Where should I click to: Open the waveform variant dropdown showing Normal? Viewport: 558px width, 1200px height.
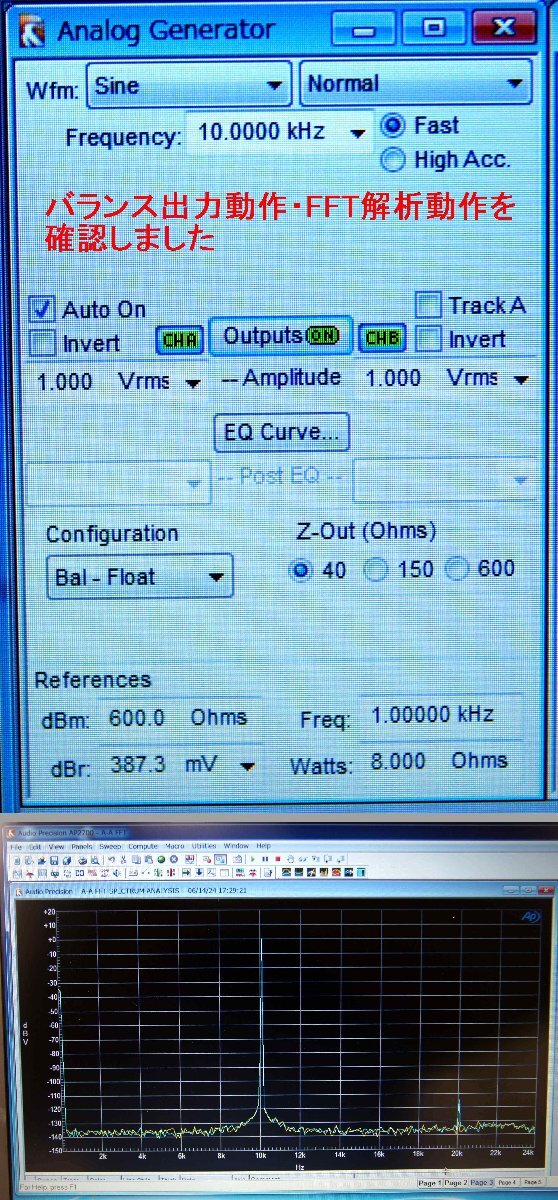click(416, 84)
